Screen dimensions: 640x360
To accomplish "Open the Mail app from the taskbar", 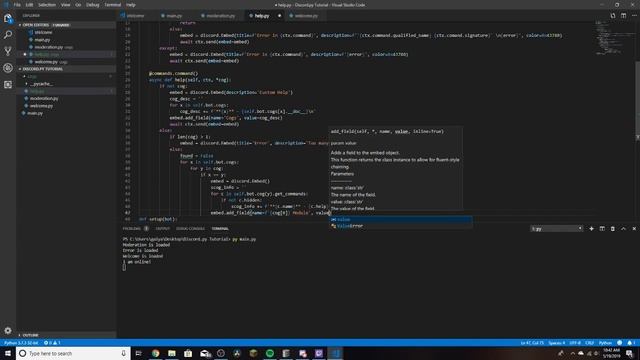I will 204,353.
